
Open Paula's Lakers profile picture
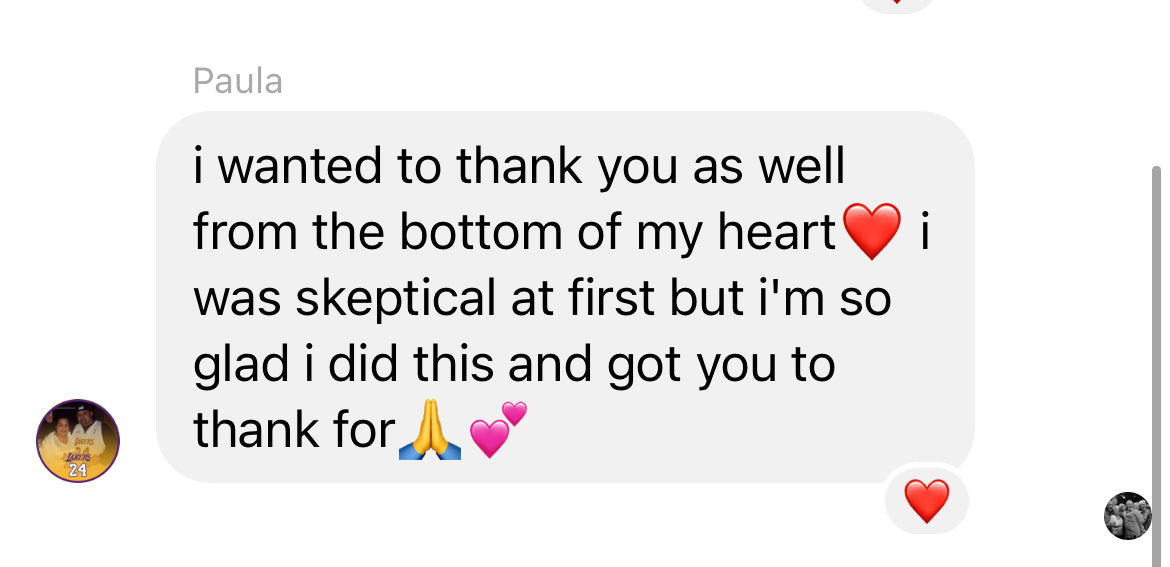pos(78,440)
